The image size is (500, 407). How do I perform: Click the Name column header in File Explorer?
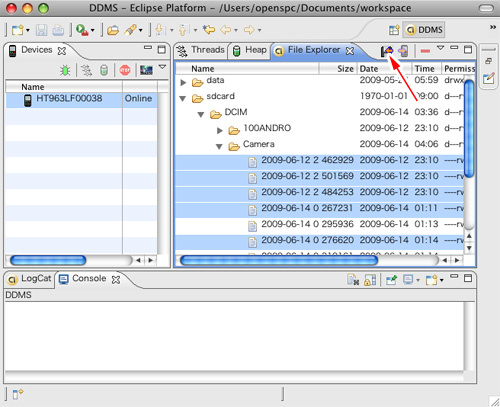(x=247, y=69)
